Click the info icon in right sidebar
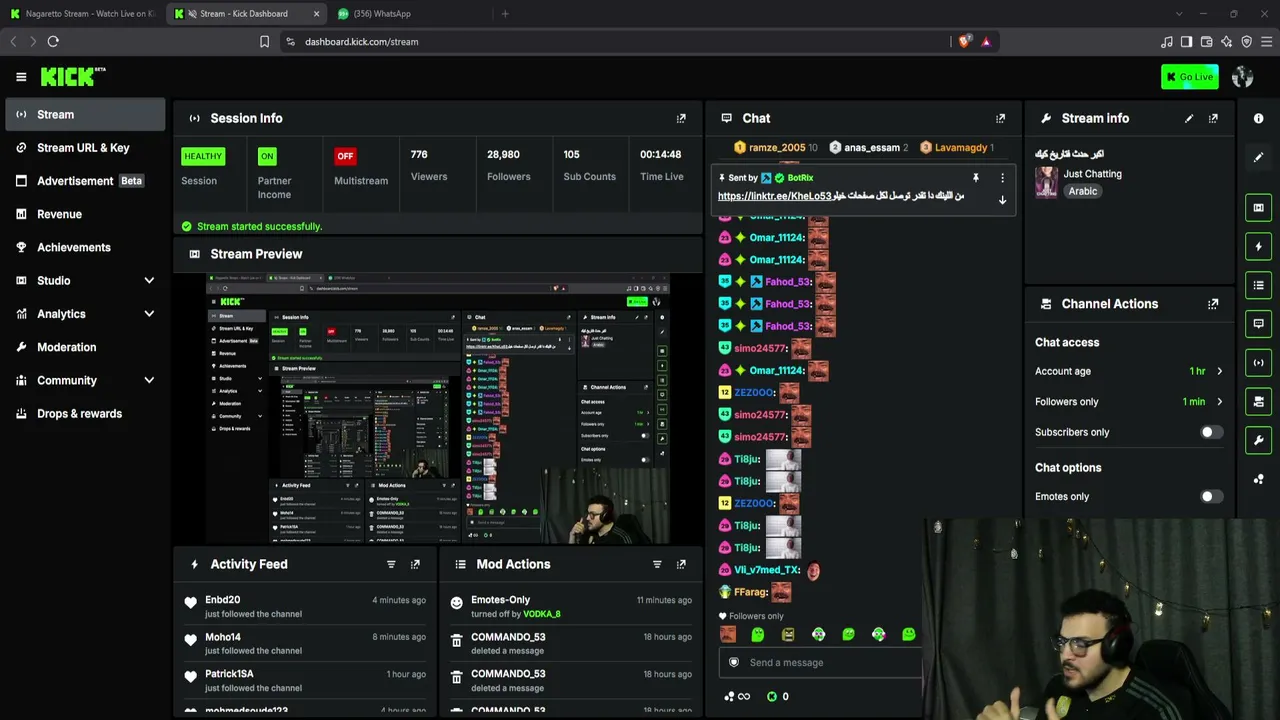1280x720 pixels. click(1258, 118)
